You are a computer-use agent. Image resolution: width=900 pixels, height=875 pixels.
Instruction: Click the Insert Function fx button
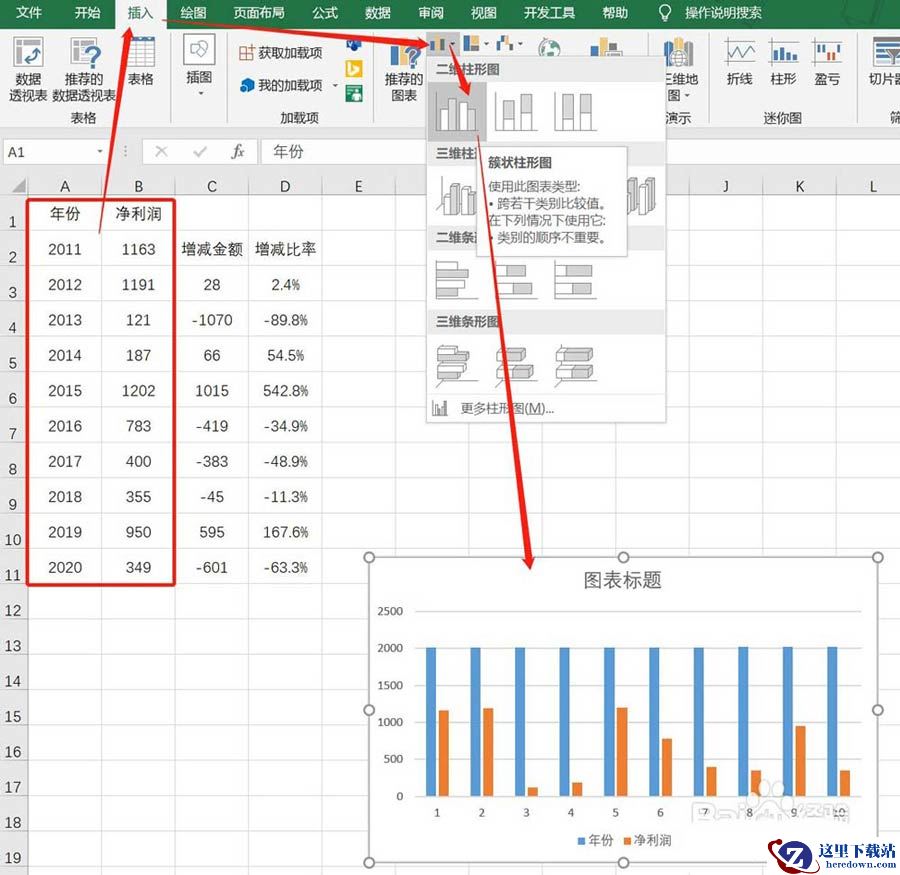point(238,152)
